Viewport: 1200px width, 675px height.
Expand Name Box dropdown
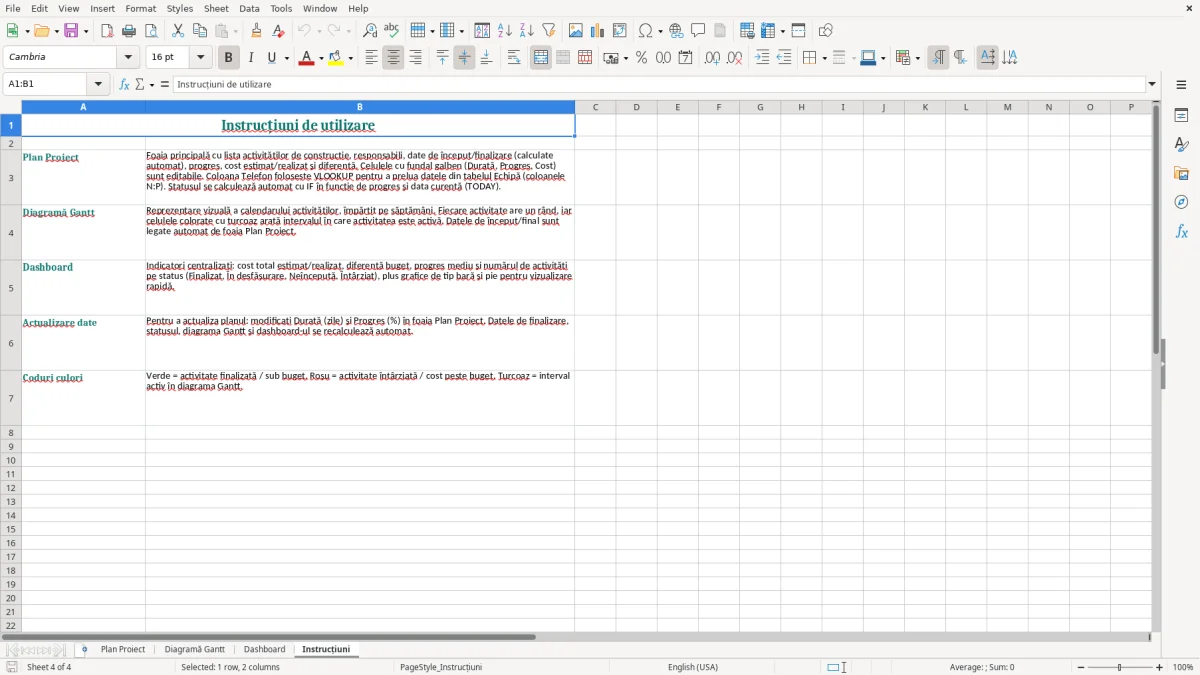point(98,84)
